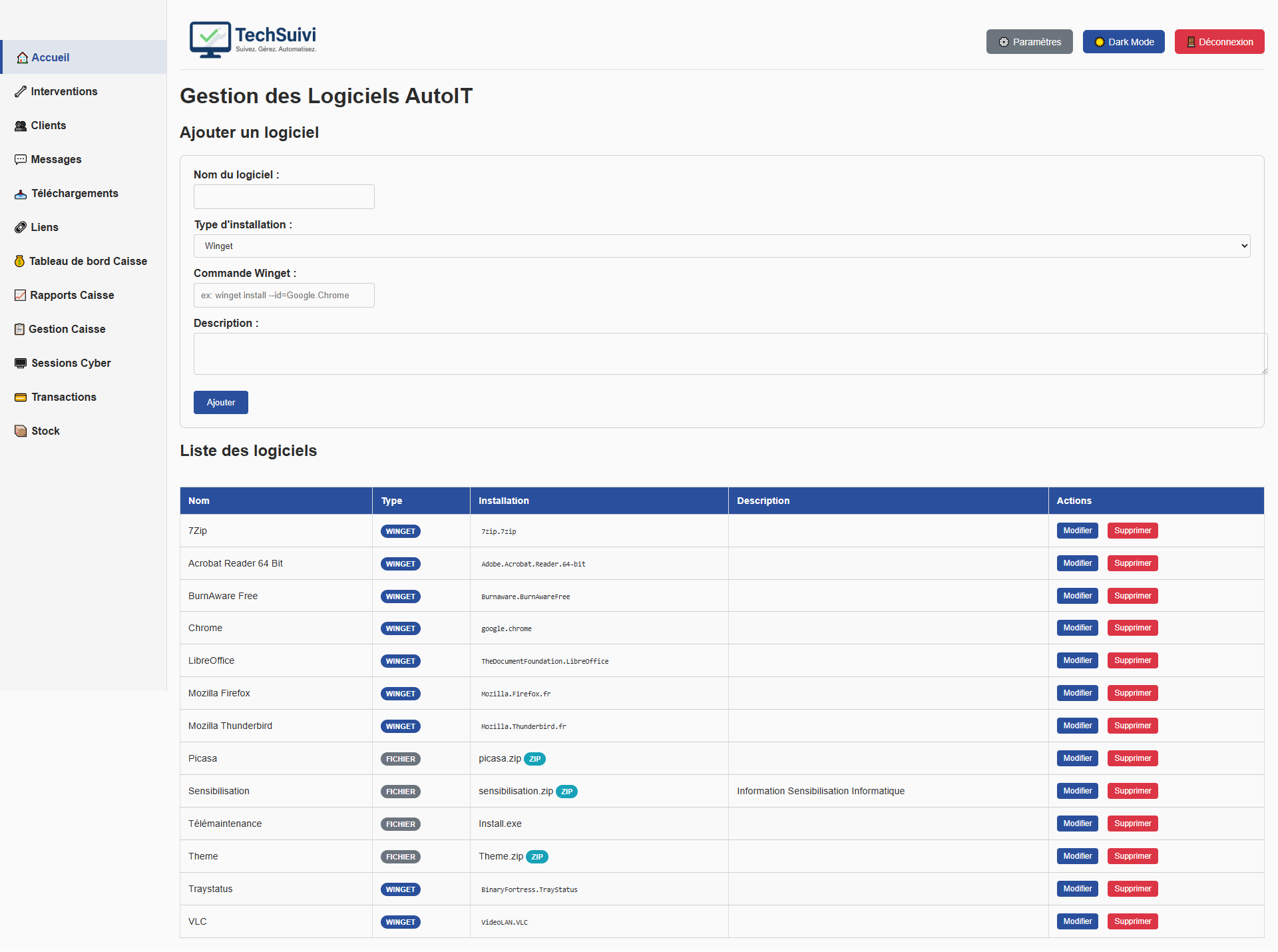Screen dimensions: 1278x952
Task: Click inside the Commande Winget field
Action: pyautogui.click(x=284, y=295)
